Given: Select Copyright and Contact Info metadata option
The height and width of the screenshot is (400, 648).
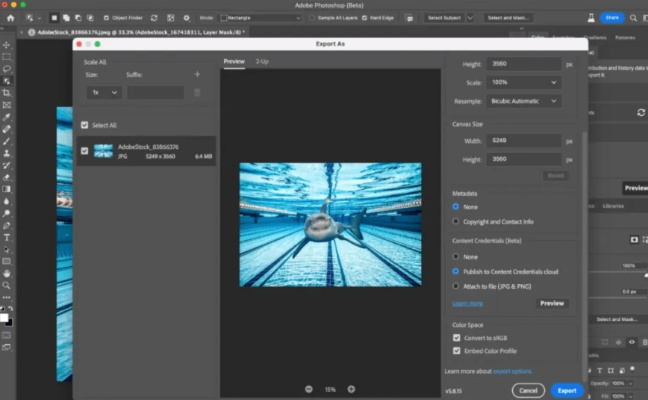Looking at the screenshot, I should point(457,221).
